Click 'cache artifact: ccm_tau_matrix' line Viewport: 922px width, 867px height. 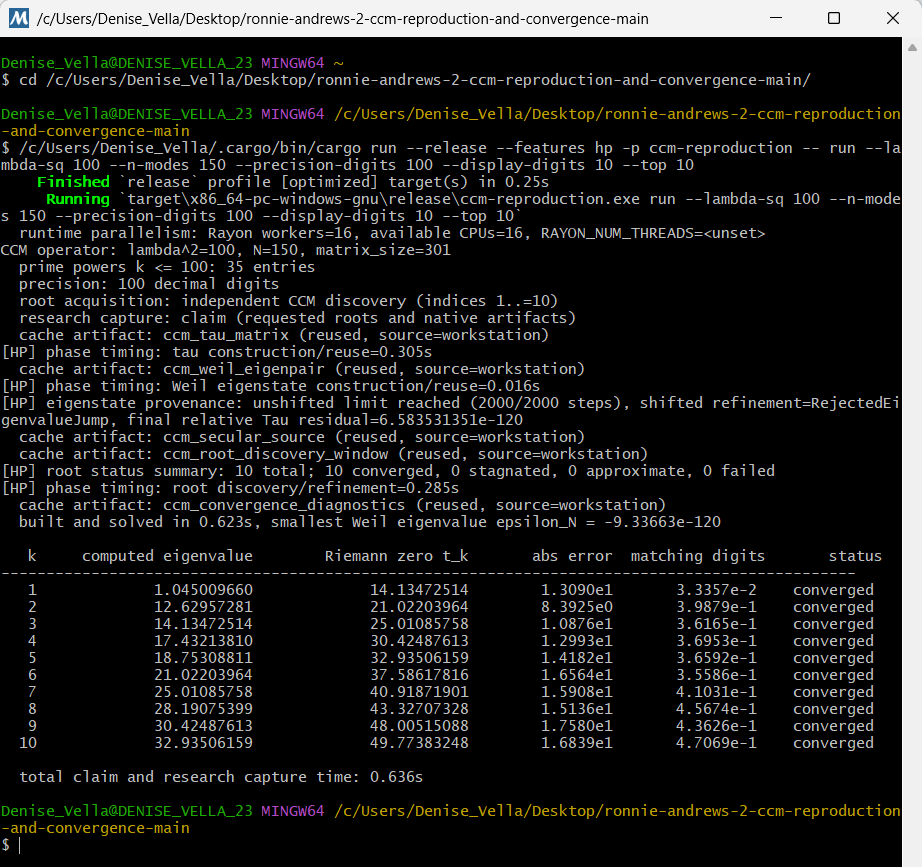tap(284, 335)
